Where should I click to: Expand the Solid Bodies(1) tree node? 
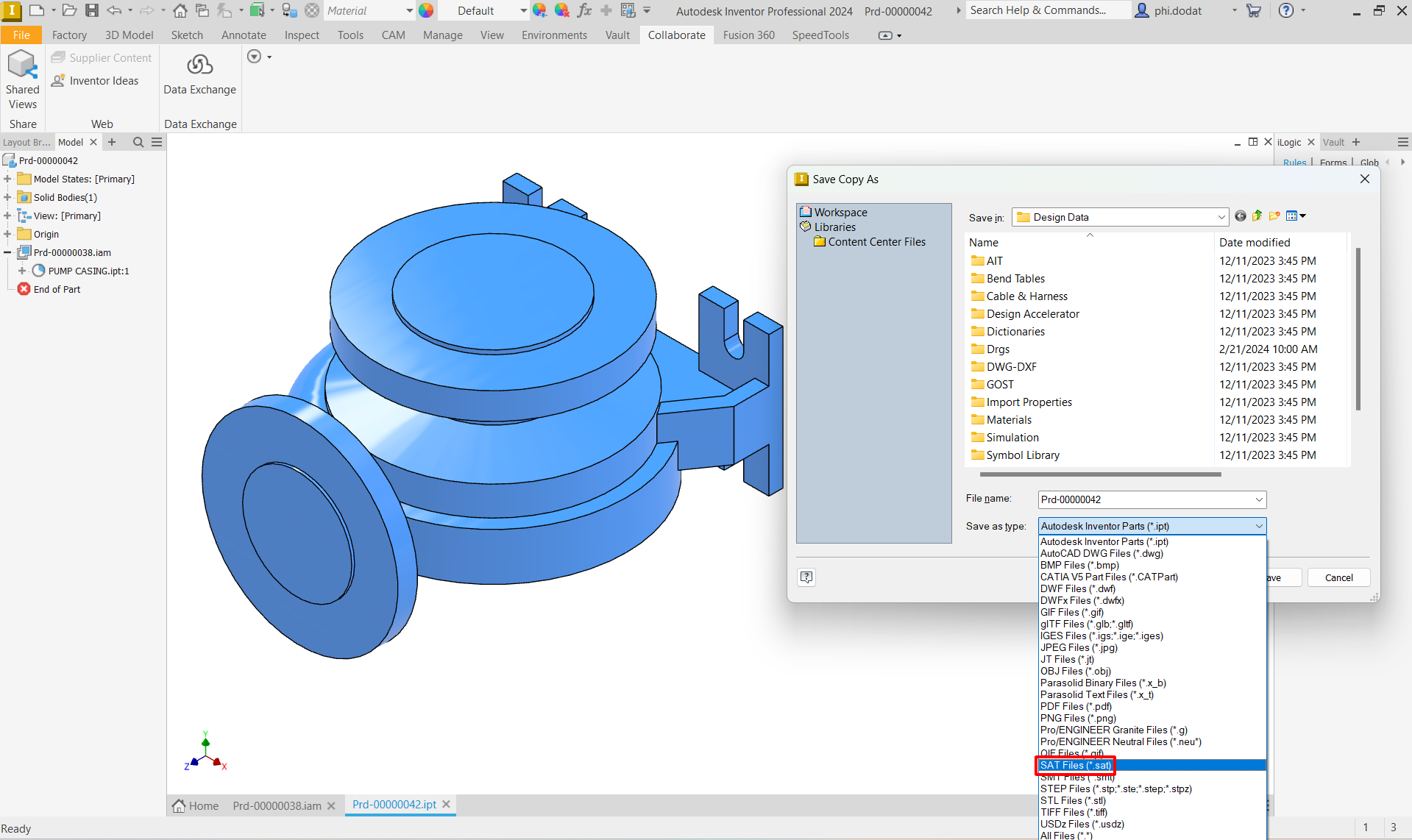pyautogui.click(x=7, y=197)
